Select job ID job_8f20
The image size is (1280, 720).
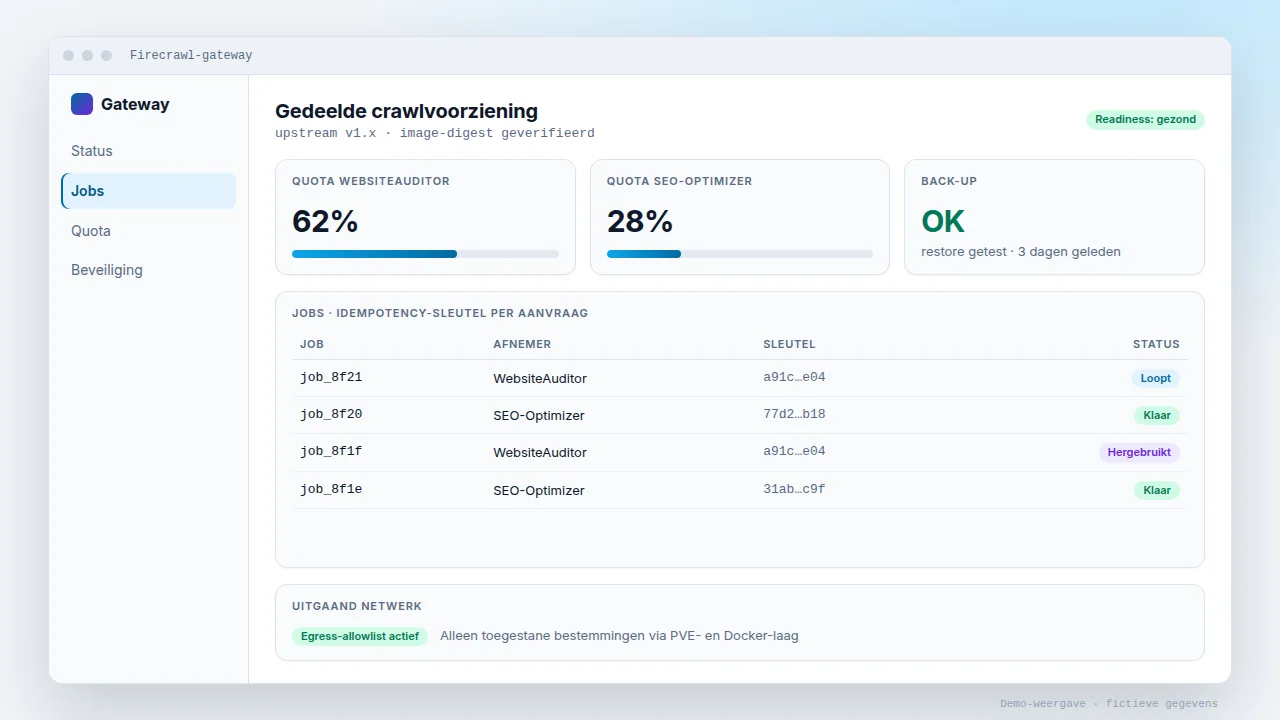pos(331,415)
